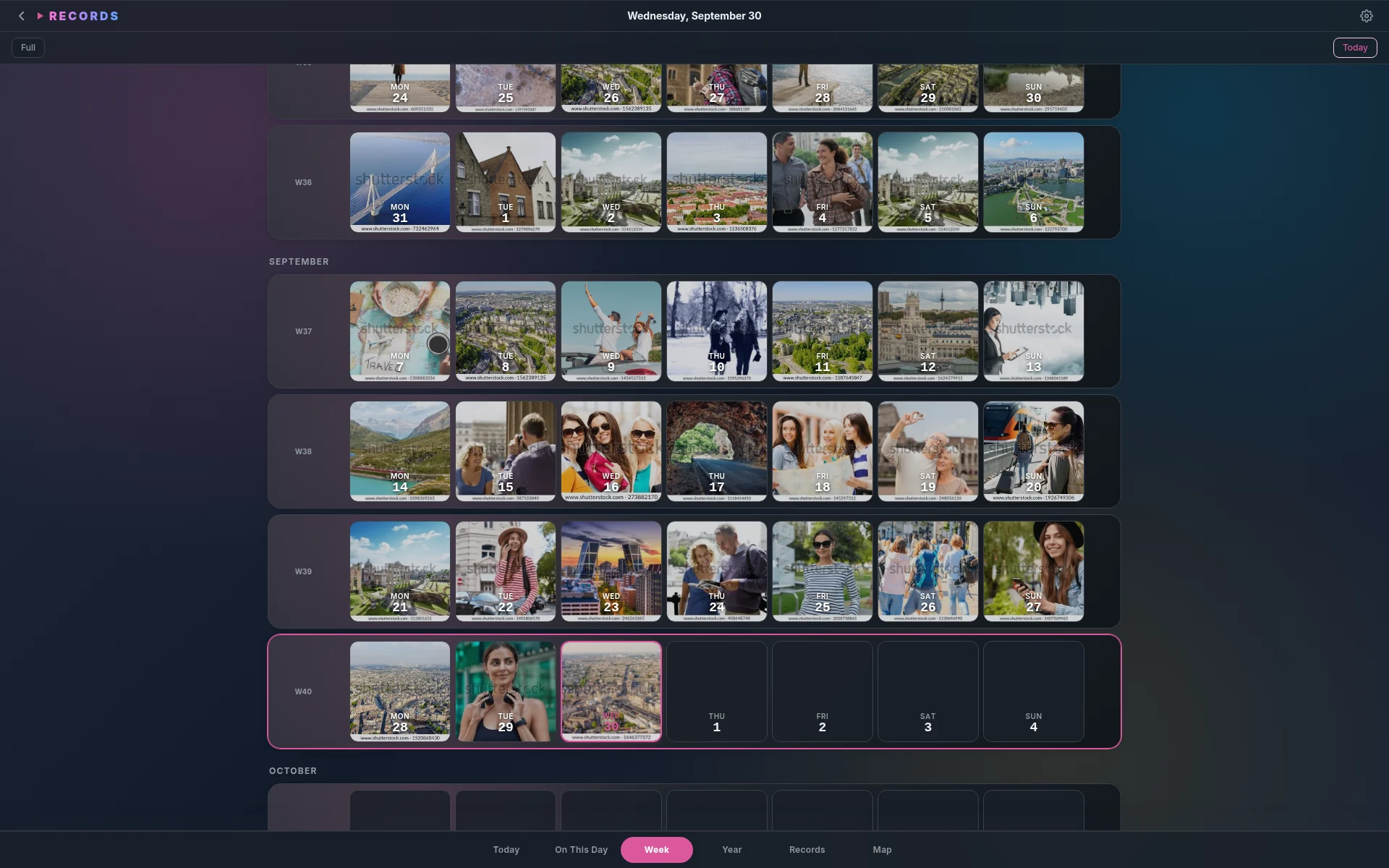The image size is (1389, 868).
Task: Open the Records tab
Action: [807, 850]
